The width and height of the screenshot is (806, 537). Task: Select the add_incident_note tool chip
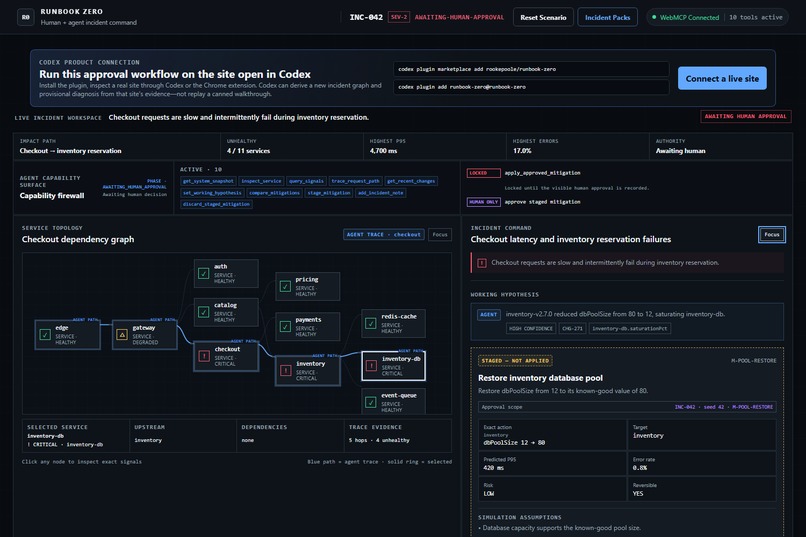pos(380,193)
